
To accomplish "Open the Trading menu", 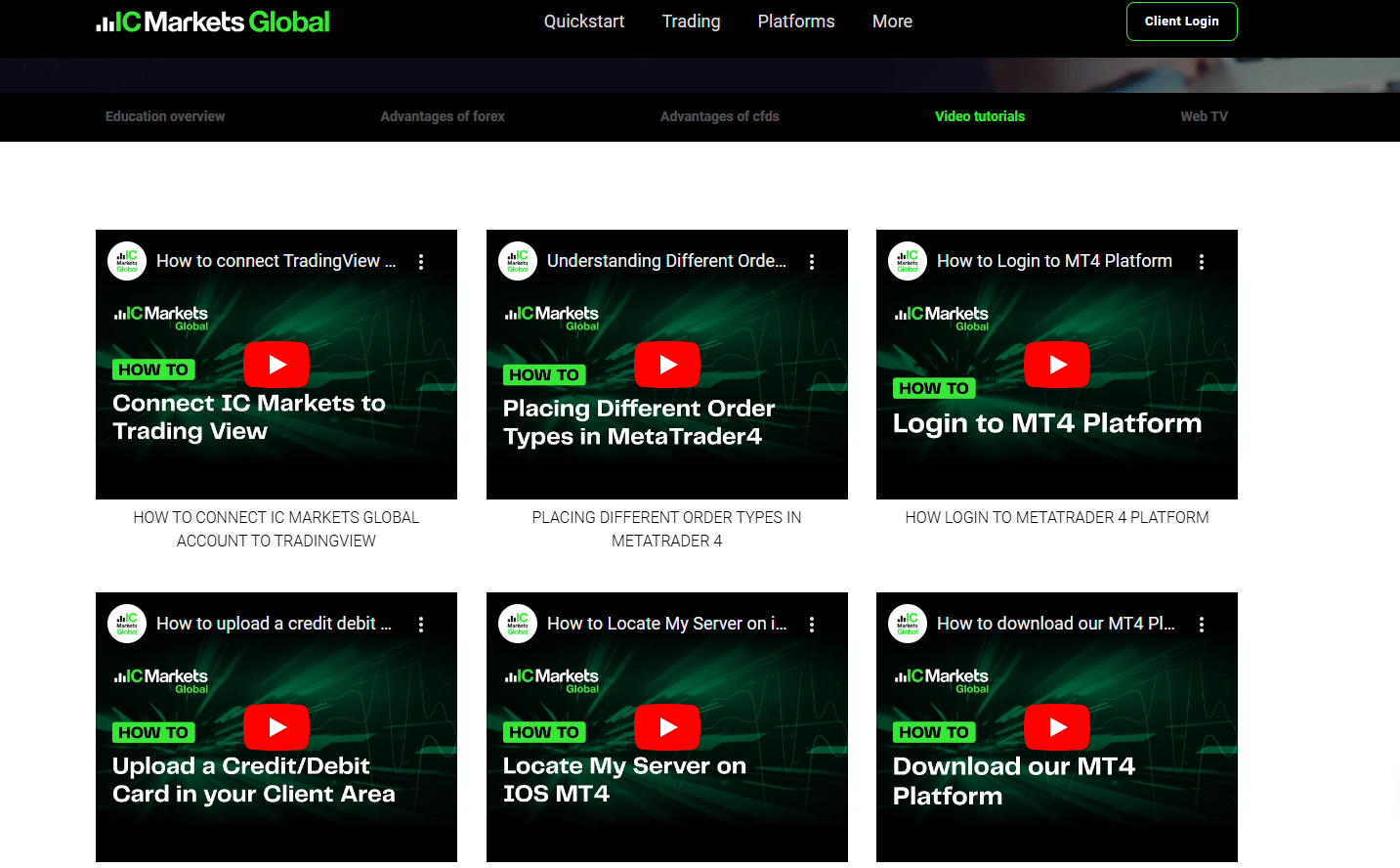I will 691,22.
